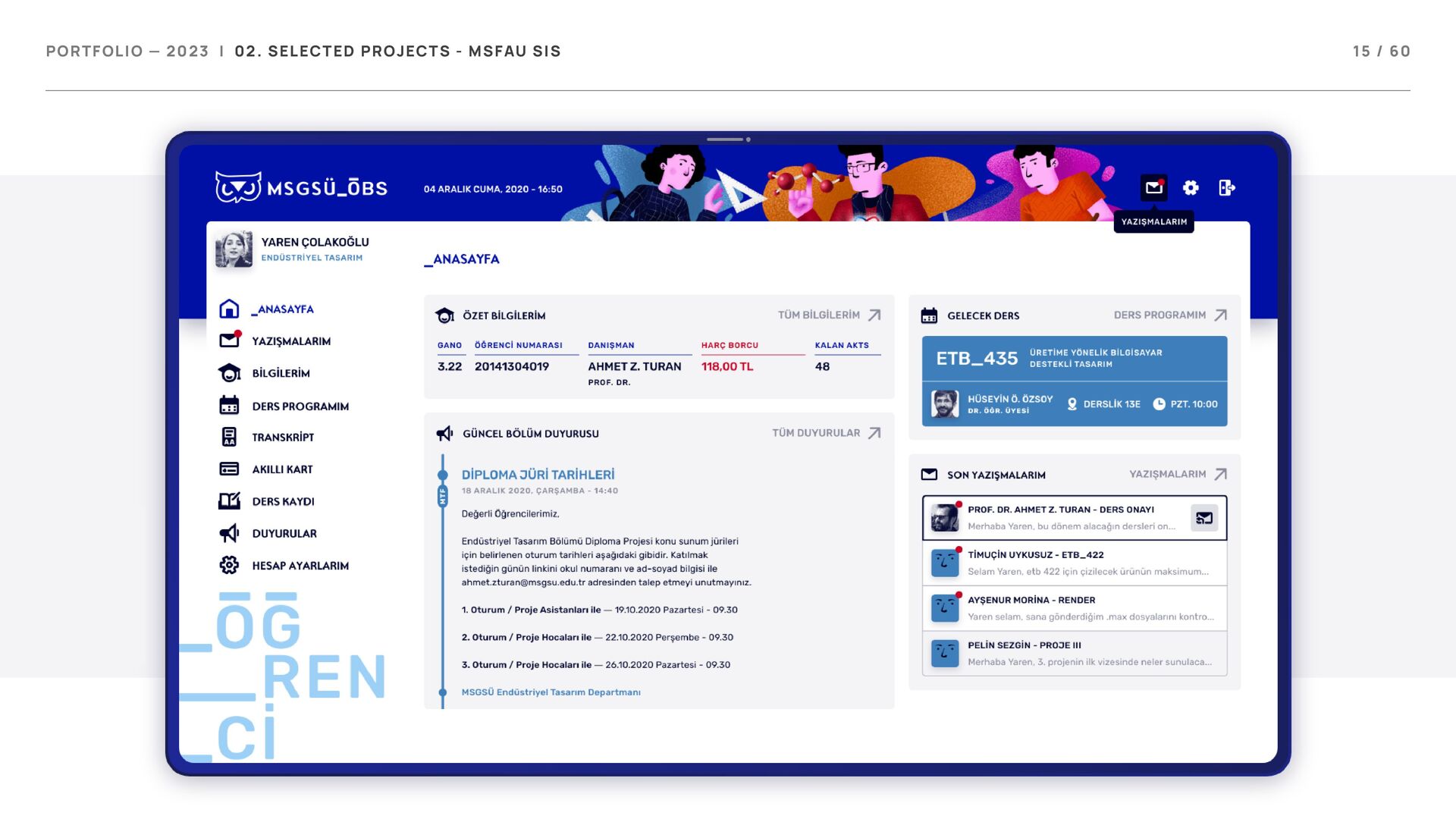Click Yaren Çolakoğlu profile photo
The height and width of the screenshot is (819, 1456).
tap(234, 249)
